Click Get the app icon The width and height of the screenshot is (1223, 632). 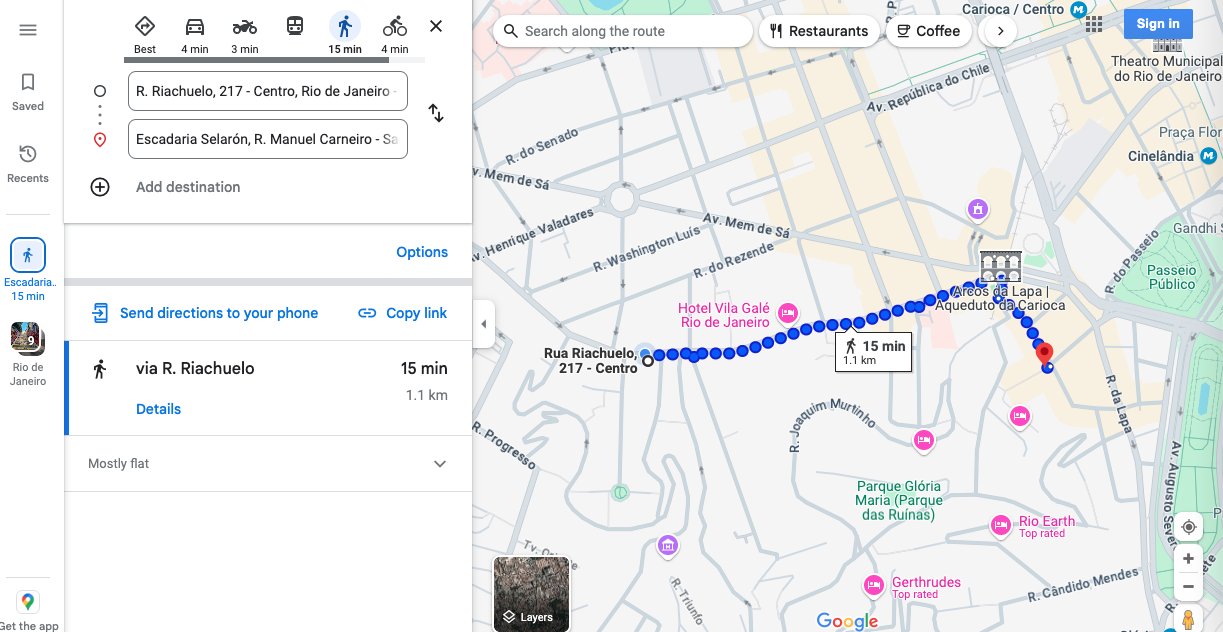click(28, 602)
